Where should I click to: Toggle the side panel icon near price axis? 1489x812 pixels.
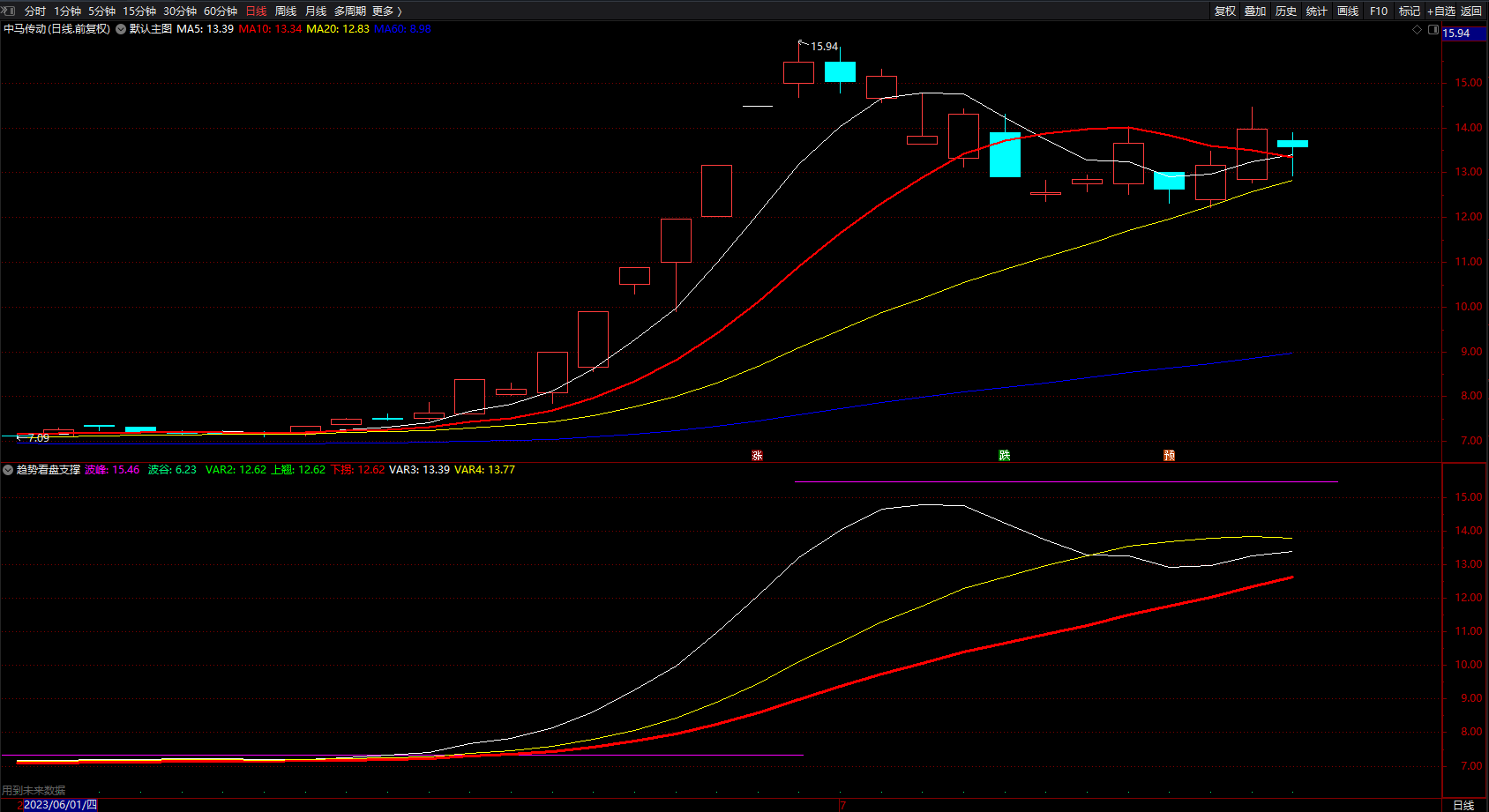tap(1433, 29)
